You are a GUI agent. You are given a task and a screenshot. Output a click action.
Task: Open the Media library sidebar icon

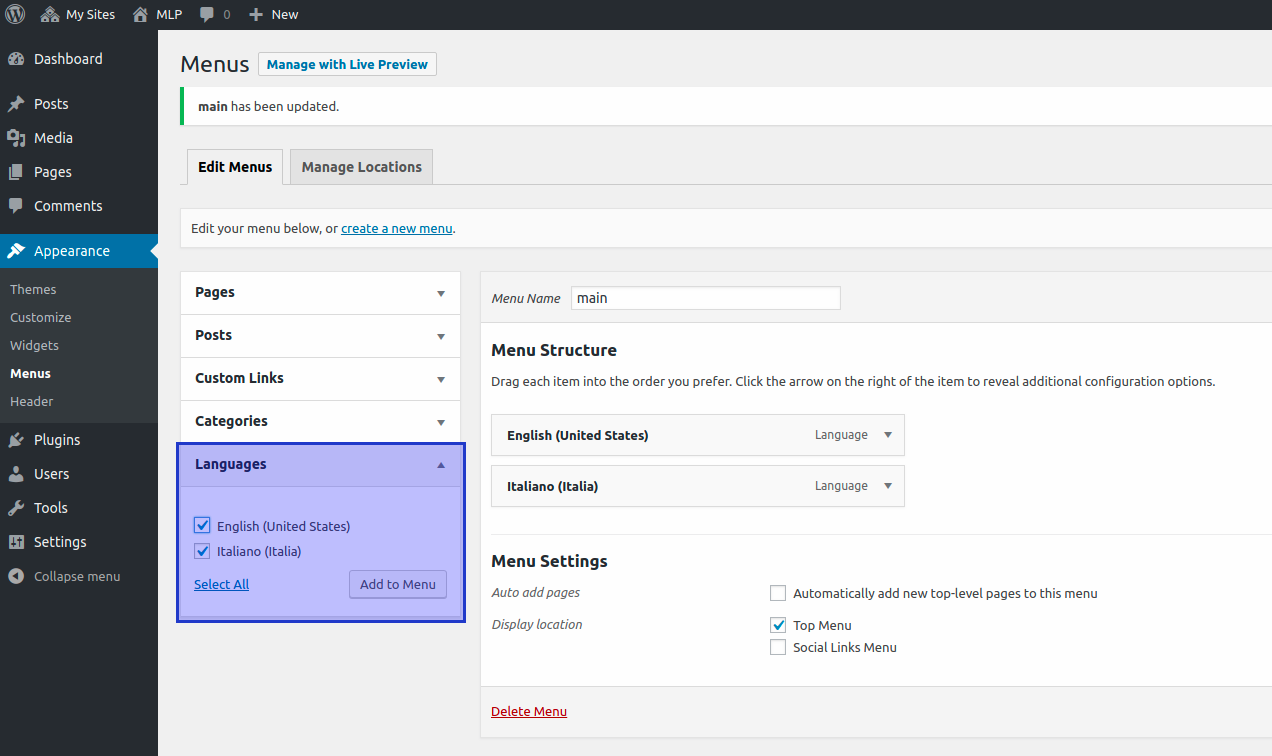tap(17, 137)
